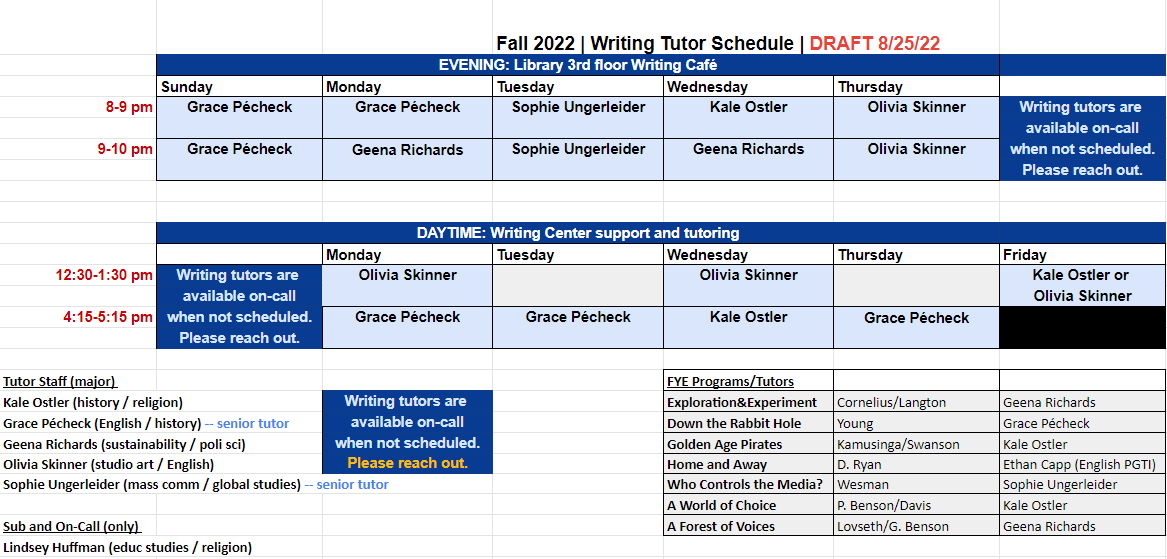Click the 'Tutor Staff (major)' heading
Screen dimensions: 1167x559
coord(60,381)
